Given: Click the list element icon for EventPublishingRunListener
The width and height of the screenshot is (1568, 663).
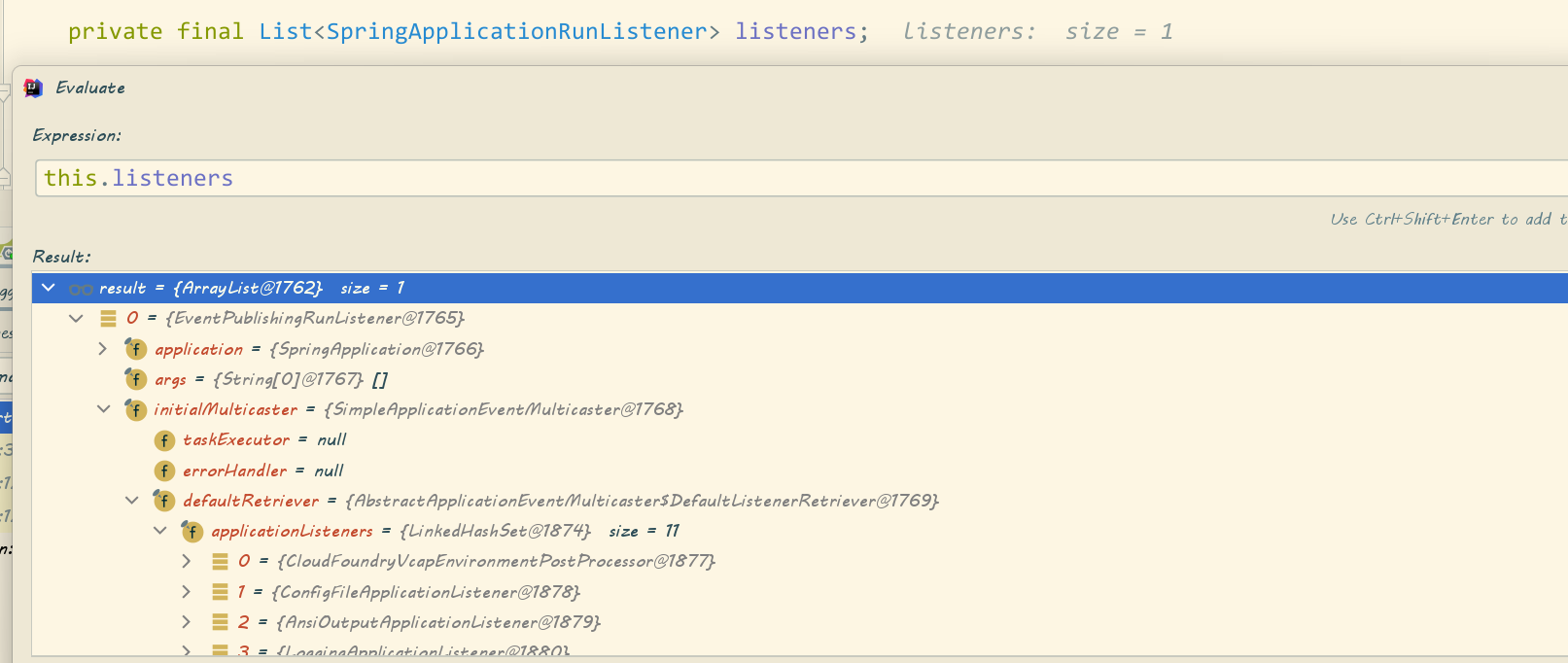Looking at the screenshot, I should [108, 318].
